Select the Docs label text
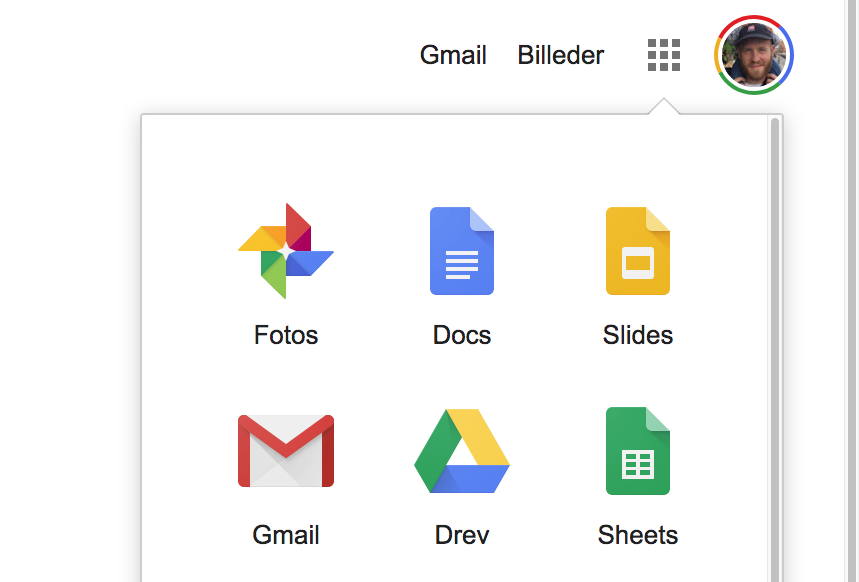Image resolution: width=859 pixels, height=582 pixels. coord(462,335)
